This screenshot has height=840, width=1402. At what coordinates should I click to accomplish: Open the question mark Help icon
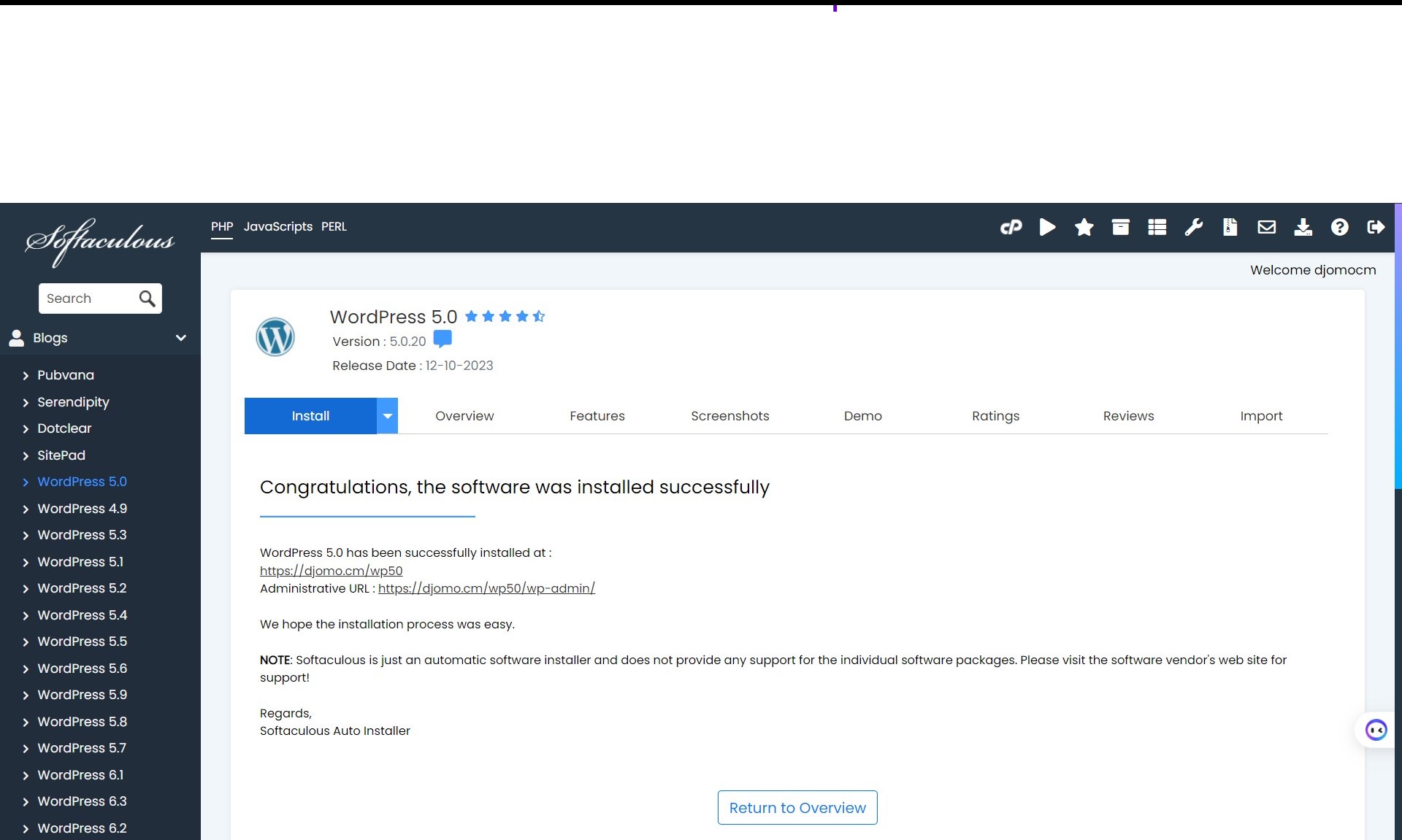1339,227
